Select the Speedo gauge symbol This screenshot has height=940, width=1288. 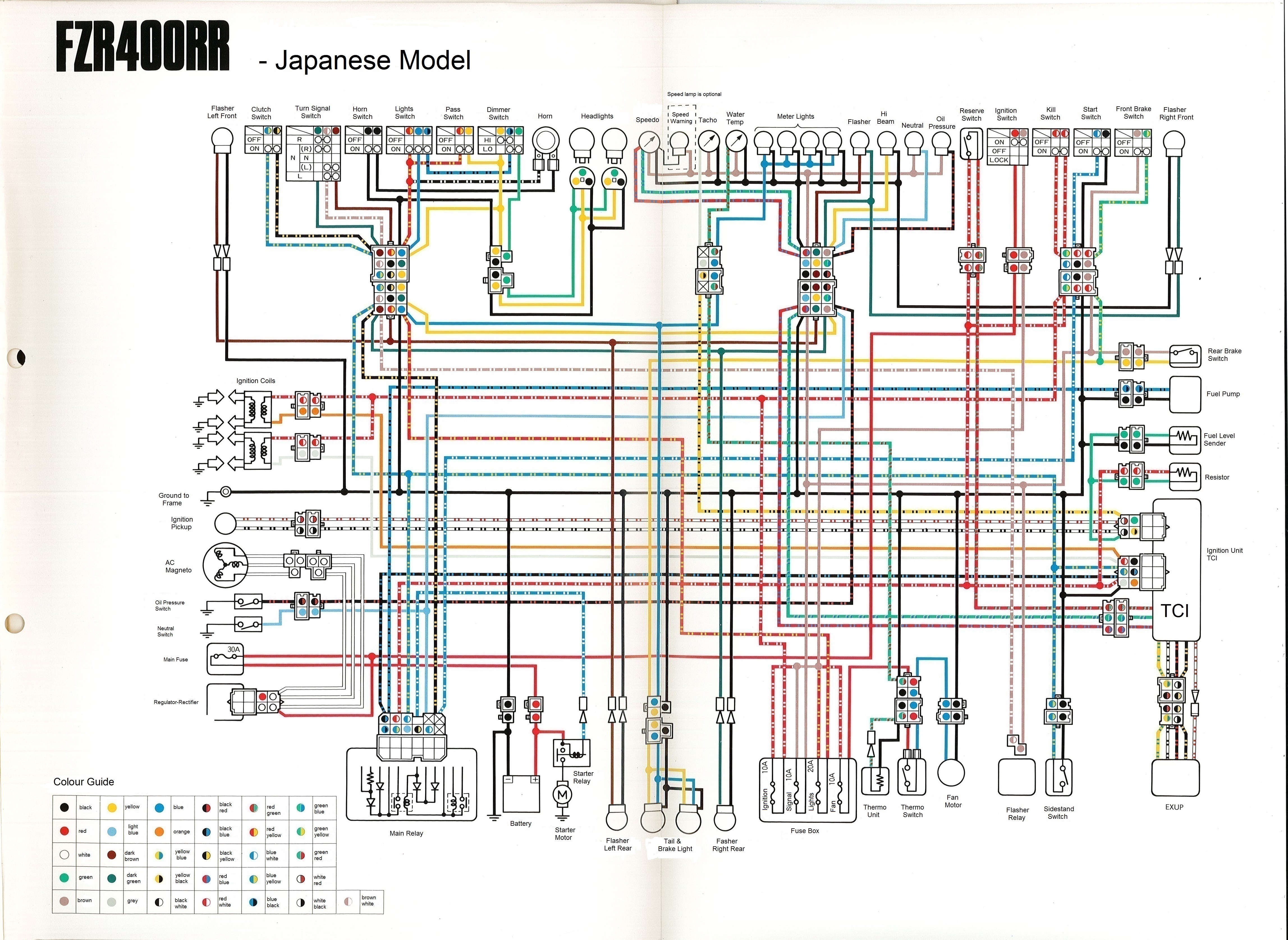pos(649,142)
